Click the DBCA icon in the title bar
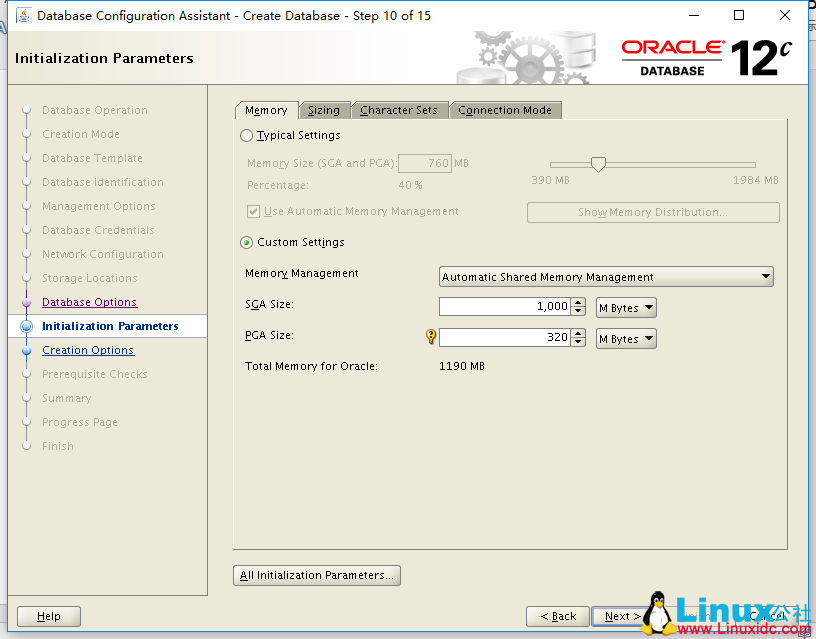Viewport: 816px width, 639px height. 23,15
